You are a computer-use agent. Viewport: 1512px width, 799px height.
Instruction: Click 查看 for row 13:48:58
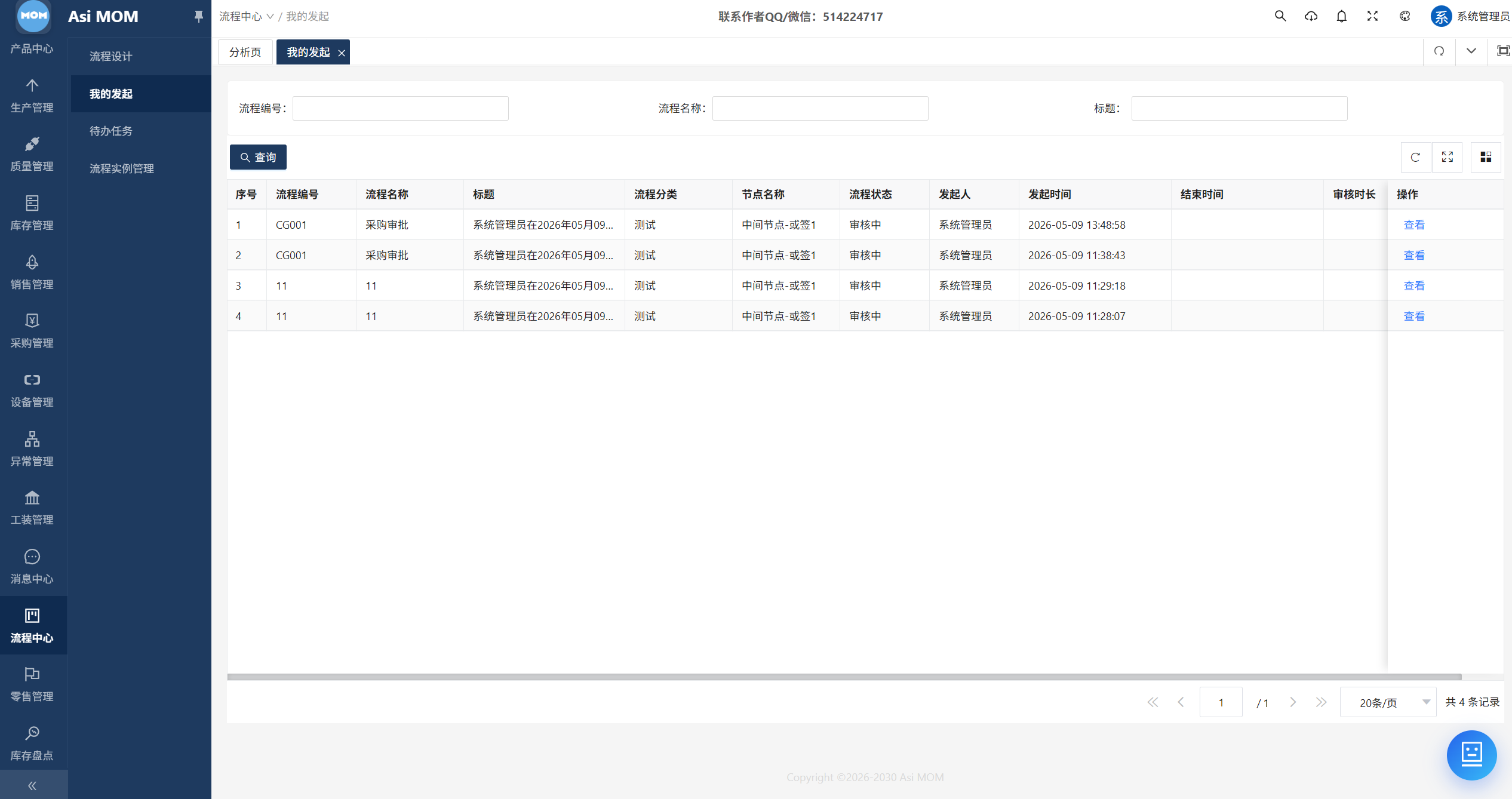pos(1414,225)
